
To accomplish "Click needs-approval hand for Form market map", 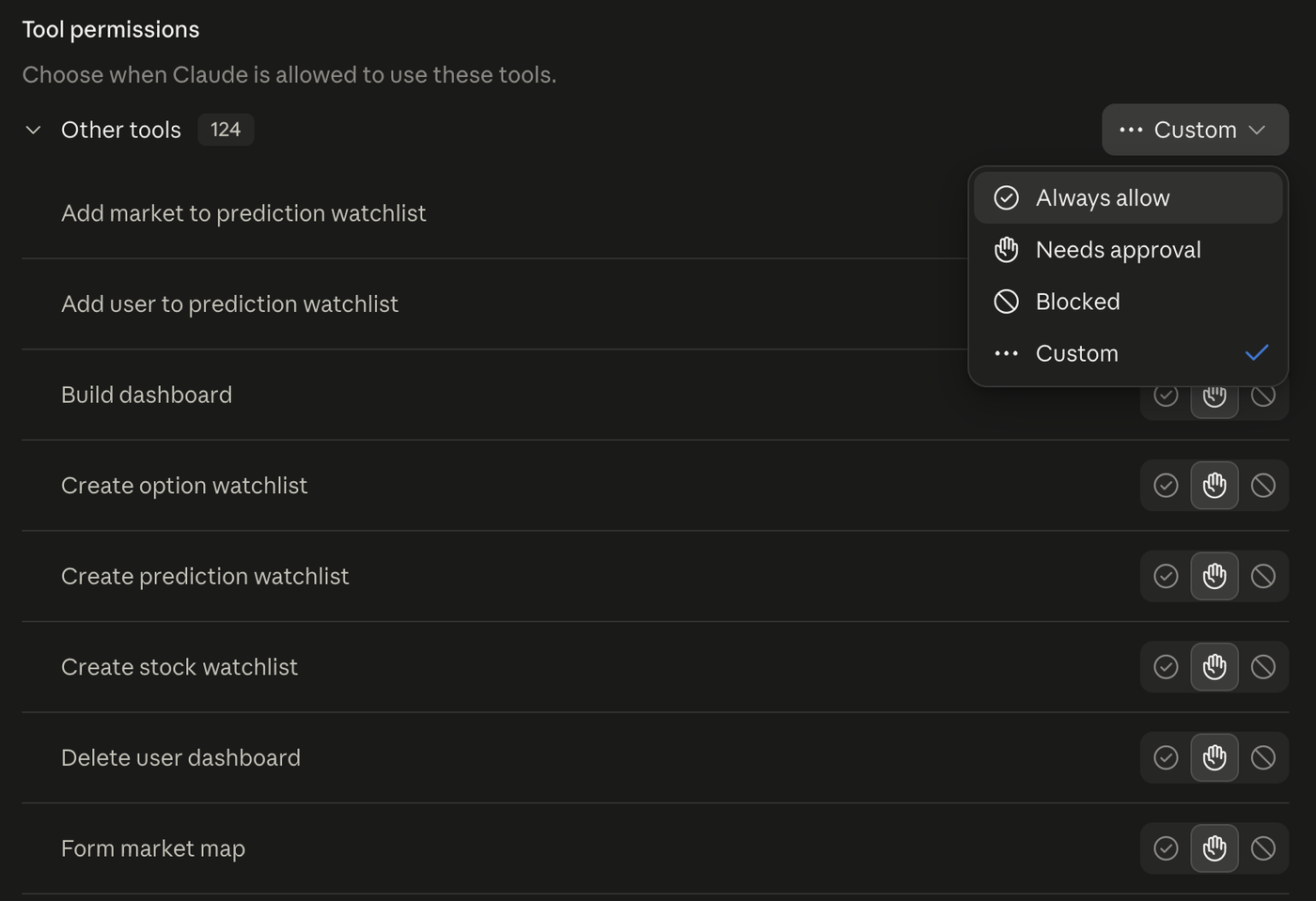I will (x=1214, y=848).
